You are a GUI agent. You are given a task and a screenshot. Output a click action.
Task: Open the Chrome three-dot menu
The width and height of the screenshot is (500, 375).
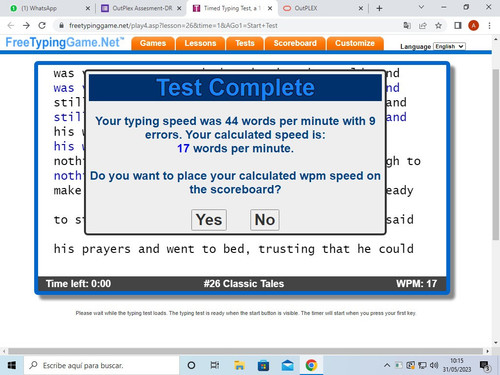pyautogui.click(x=489, y=26)
